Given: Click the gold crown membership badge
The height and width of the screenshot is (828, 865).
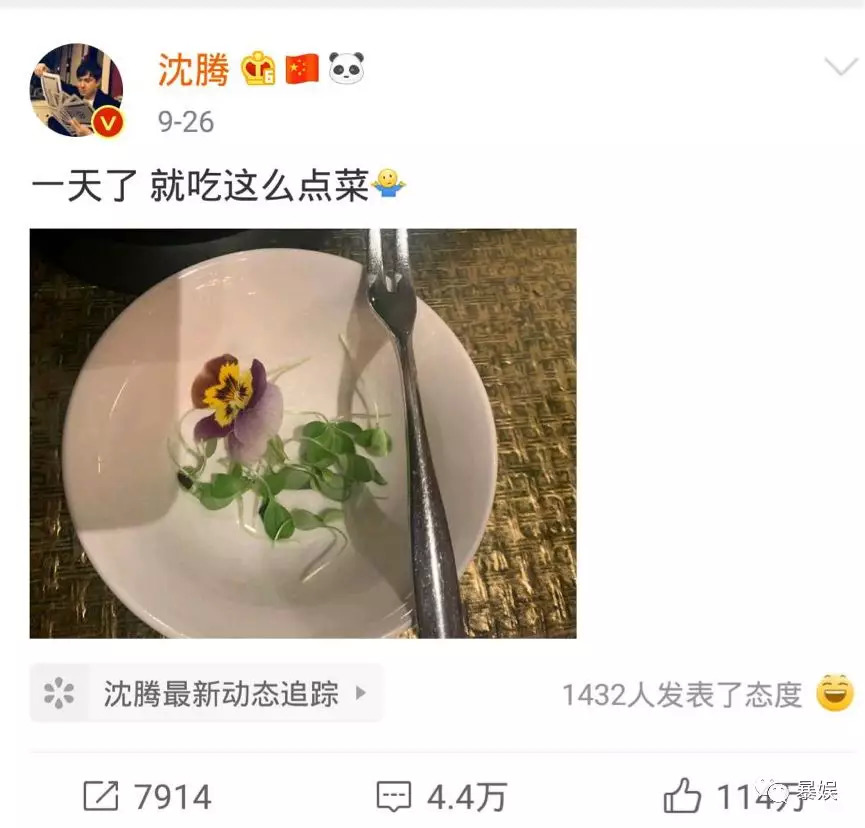Looking at the screenshot, I should click(258, 68).
